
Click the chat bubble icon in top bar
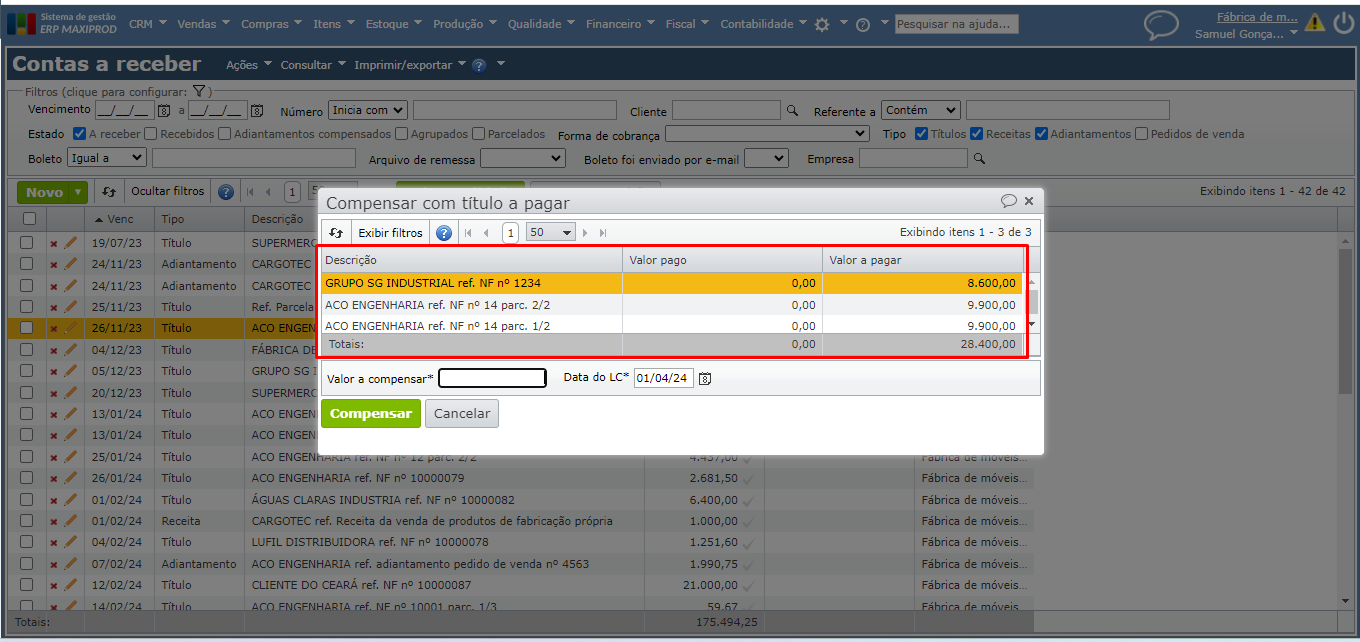1161,25
